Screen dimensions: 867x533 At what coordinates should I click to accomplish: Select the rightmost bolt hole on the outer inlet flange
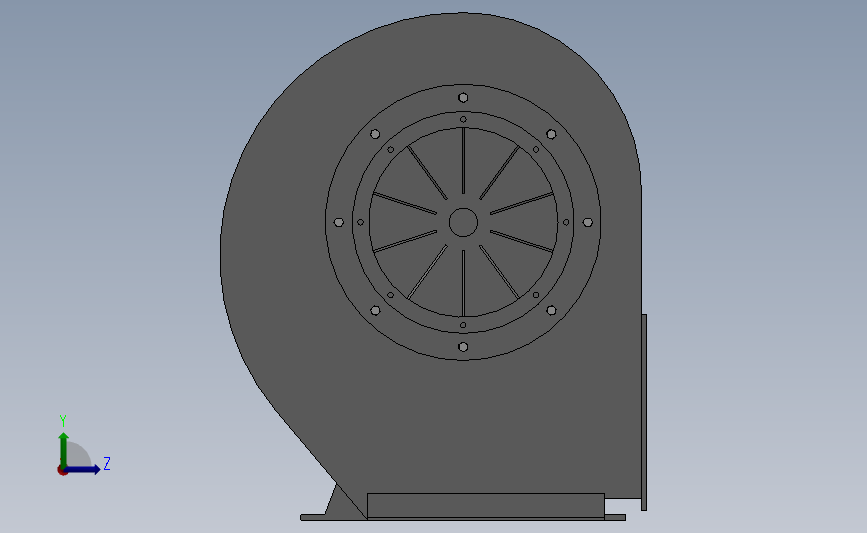tap(588, 222)
